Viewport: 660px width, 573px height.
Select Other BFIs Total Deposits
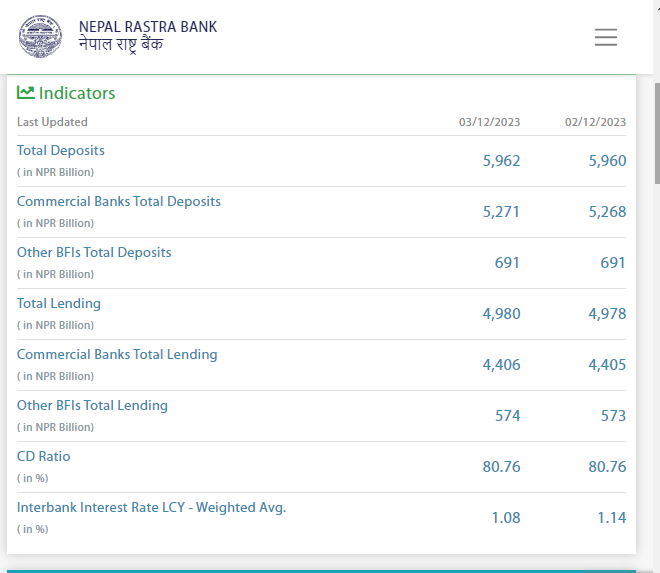click(94, 252)
